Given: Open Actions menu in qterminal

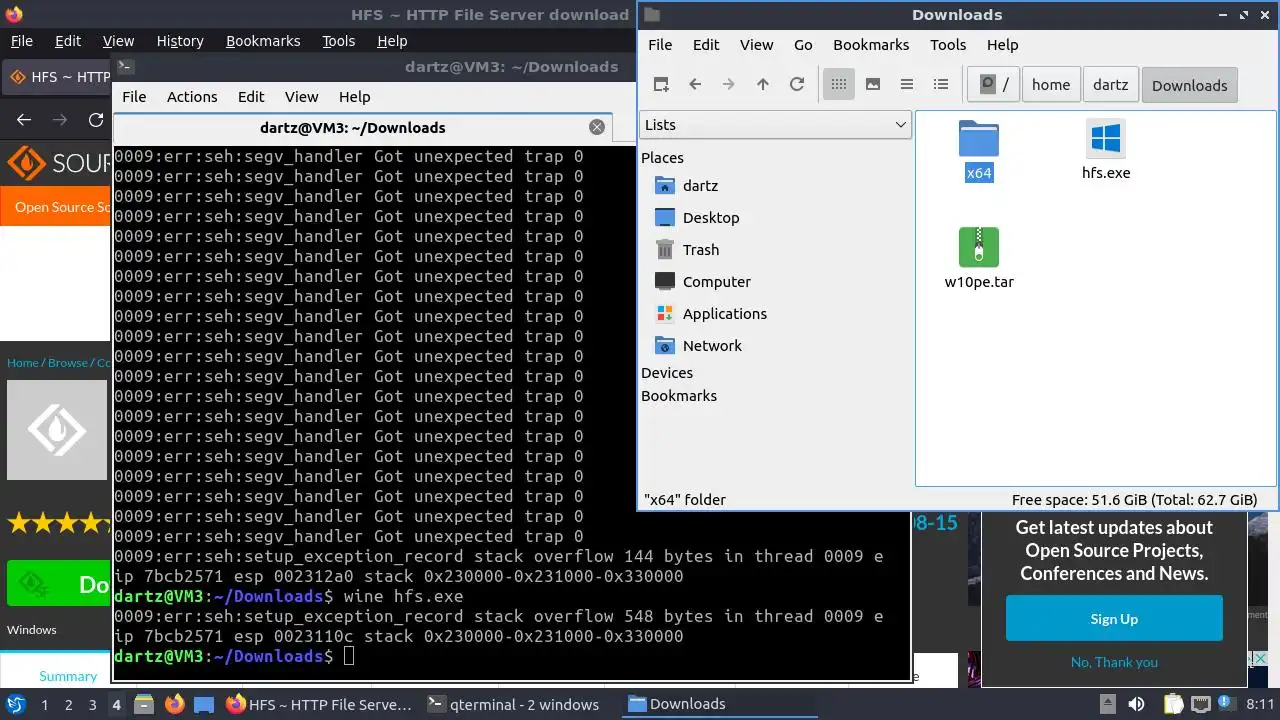Looking at the screenshot, I should tap(192, 97).
